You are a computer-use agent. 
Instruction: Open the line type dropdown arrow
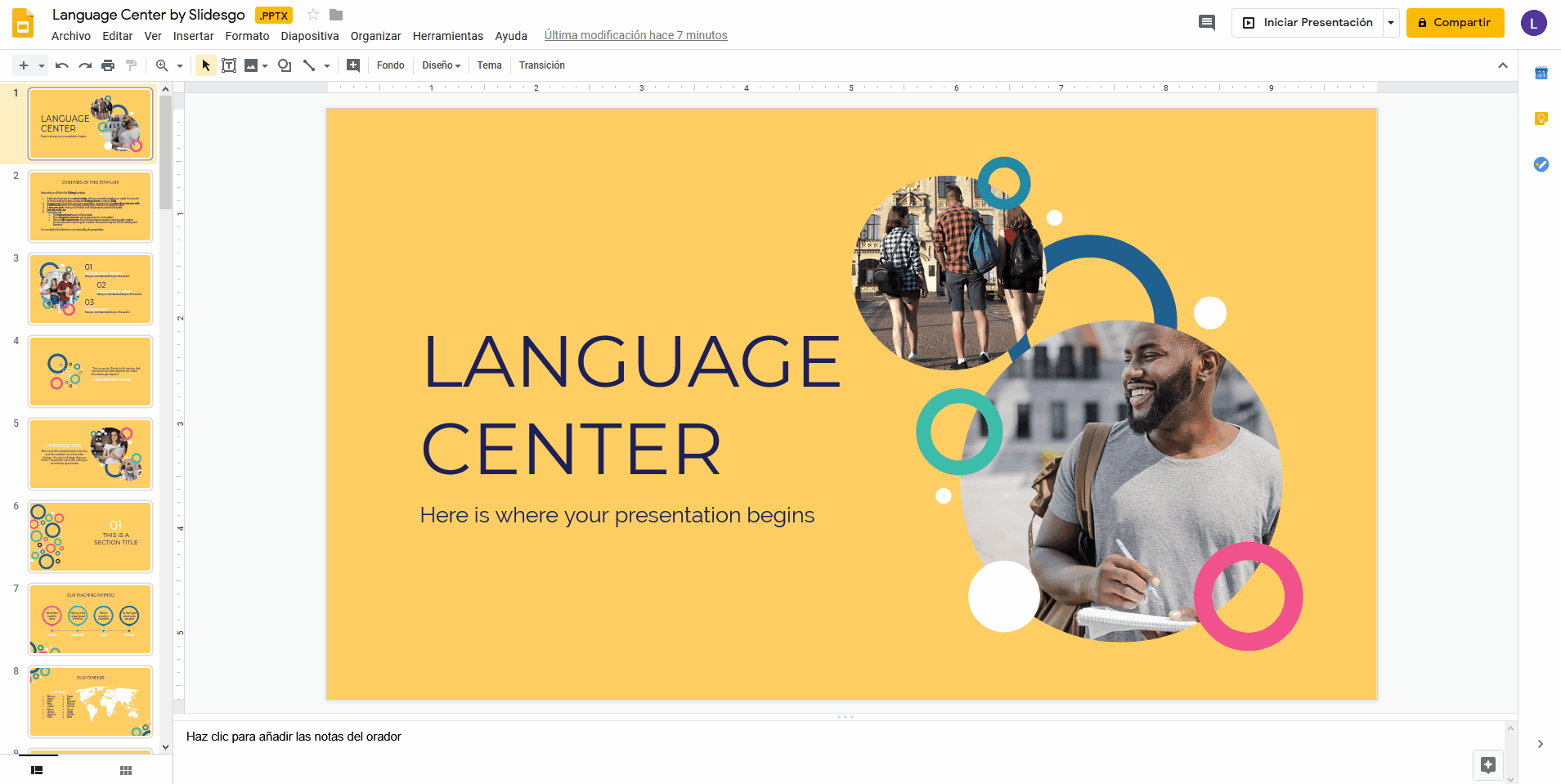tap(327, 65)
